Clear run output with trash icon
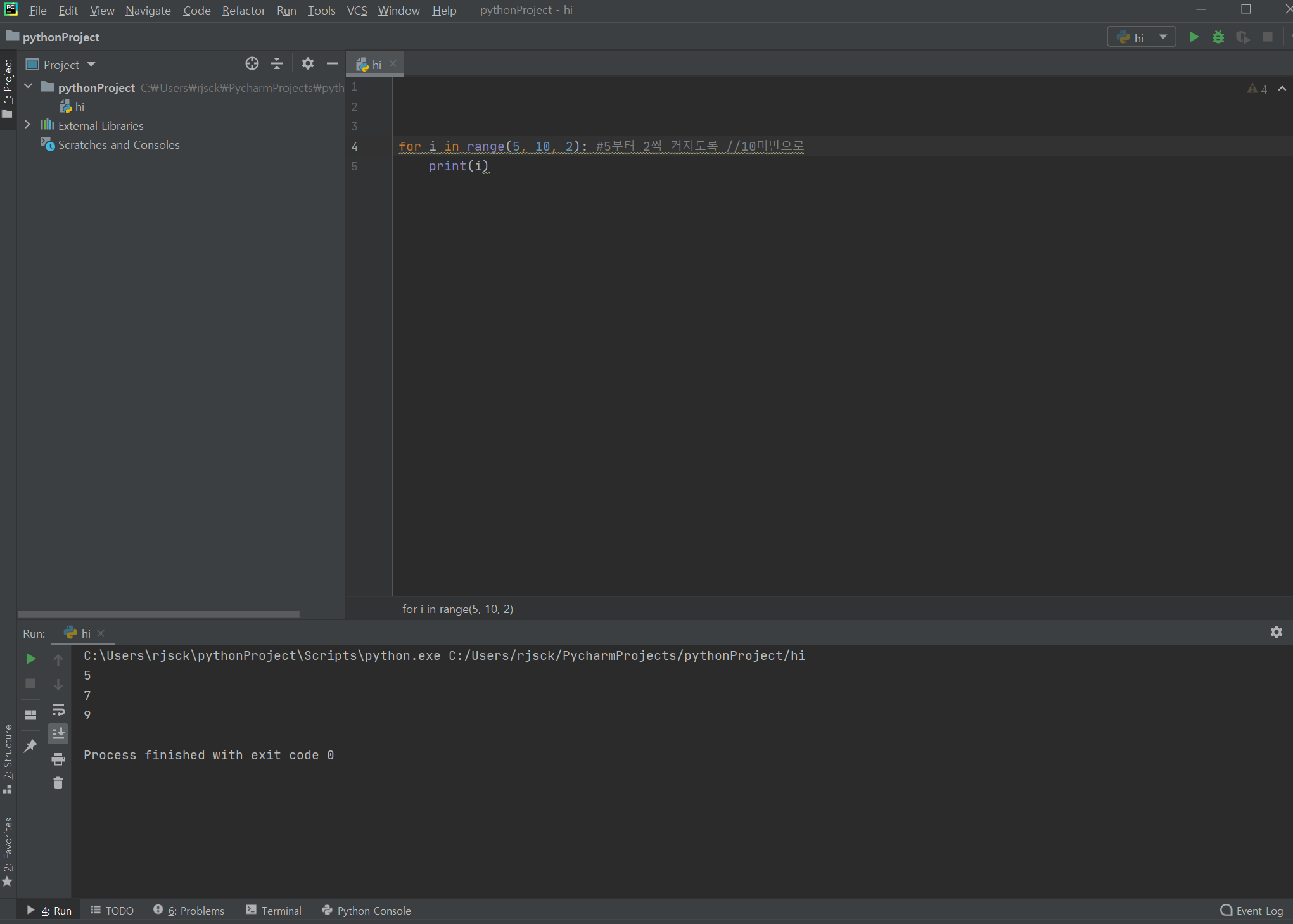The width and height of the screenshot is (1293, 924). click(x=58, y=783)
